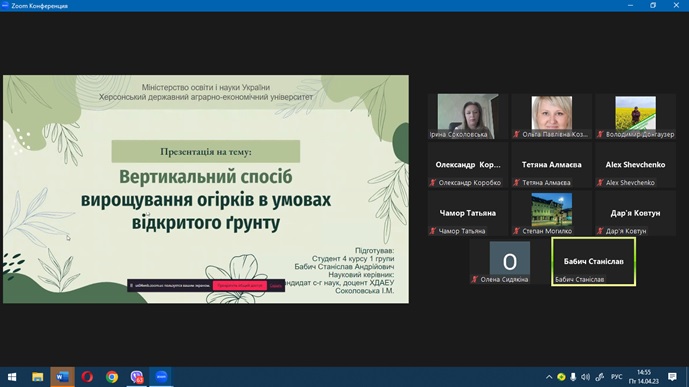Open Word from the taskbar

62,377
